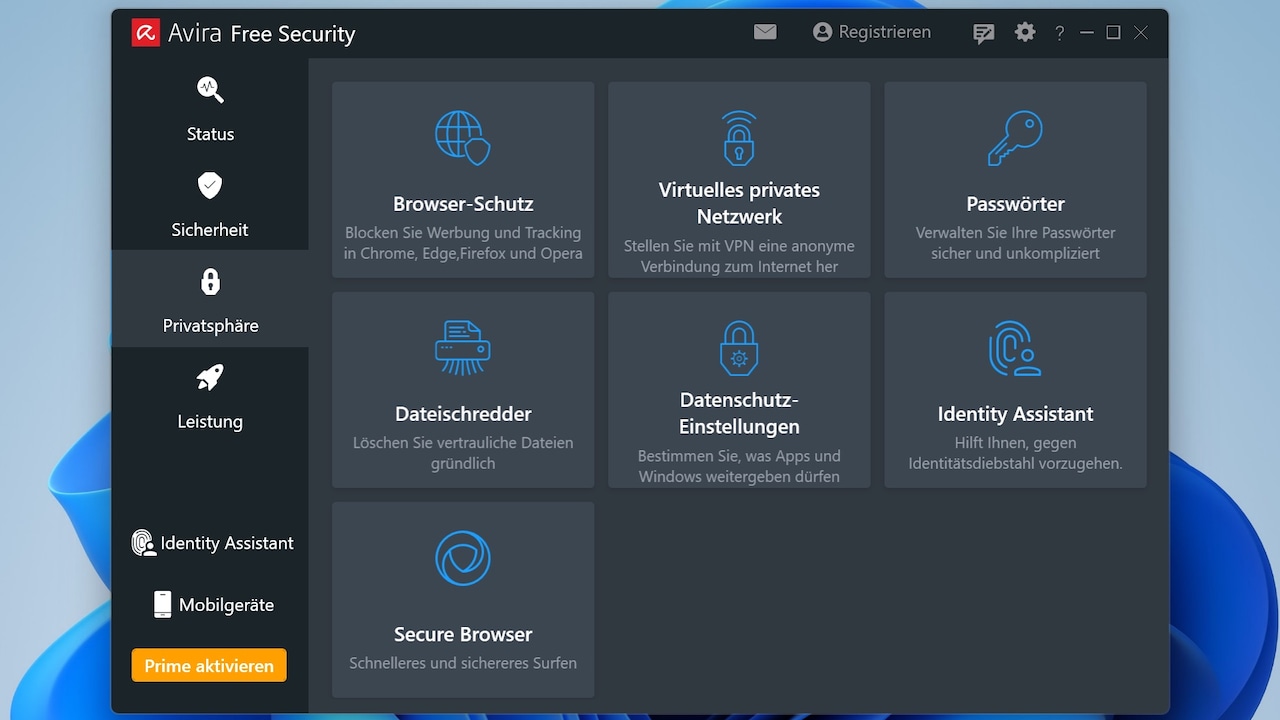The width and height of the screenshot is (1280, 720).
Task: Open Identity Assistant sidebar text link
Action: point(227,543)
